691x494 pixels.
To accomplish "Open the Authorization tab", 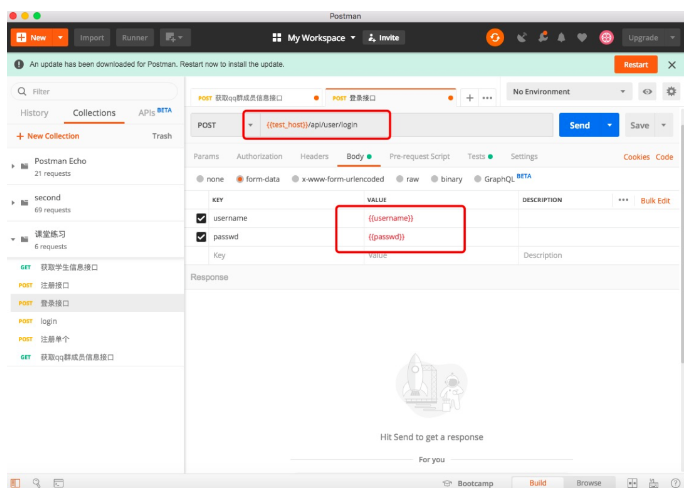I will [x=259, y=156].
